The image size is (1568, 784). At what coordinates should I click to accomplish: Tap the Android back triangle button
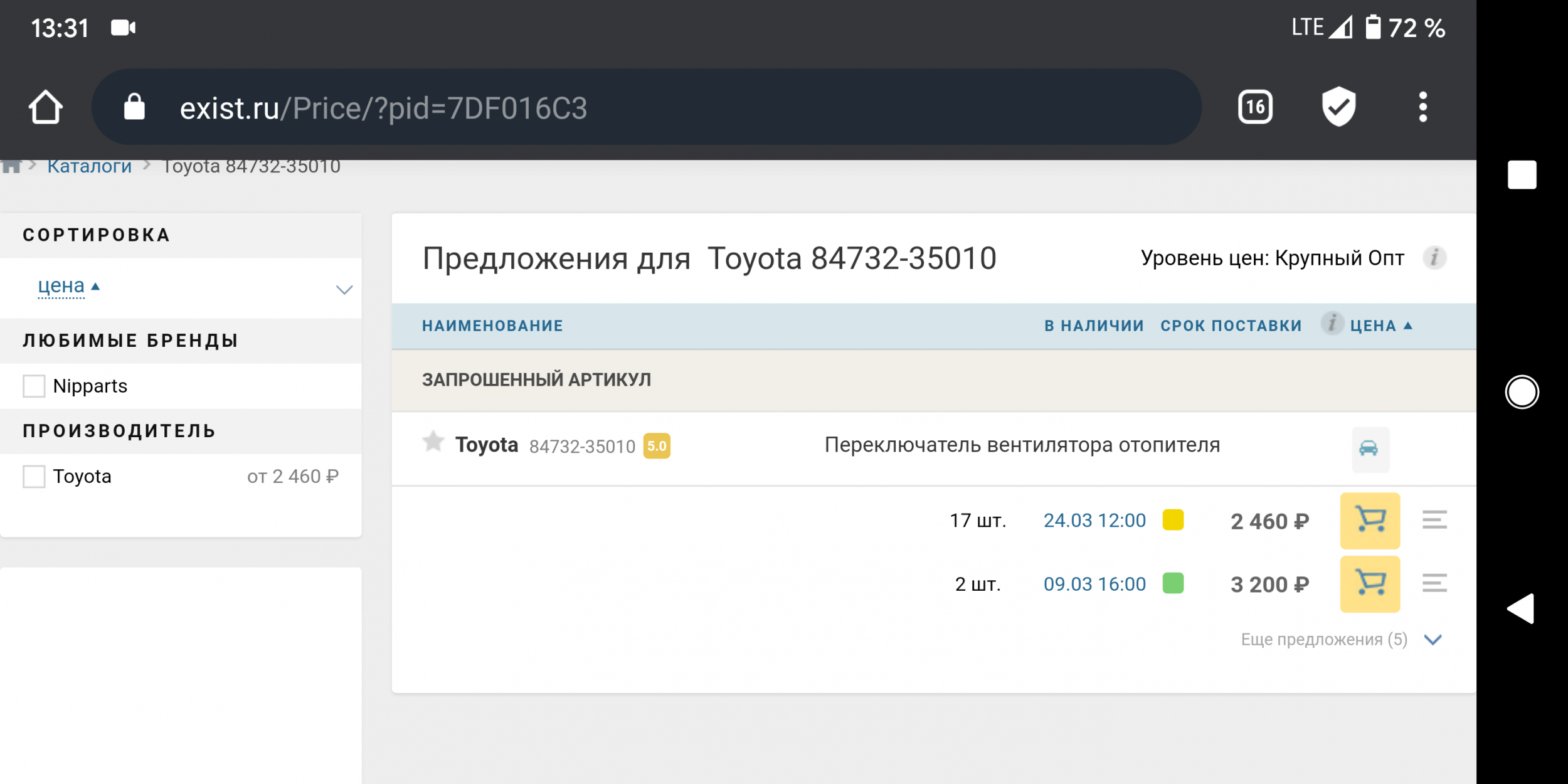pyautogui.click(x=1521, y=608)
